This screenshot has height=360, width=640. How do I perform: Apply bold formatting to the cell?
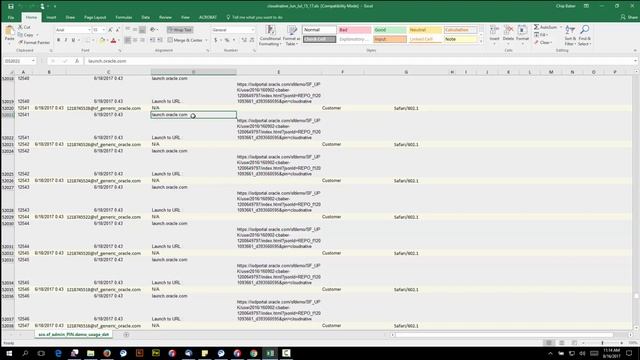58,40
